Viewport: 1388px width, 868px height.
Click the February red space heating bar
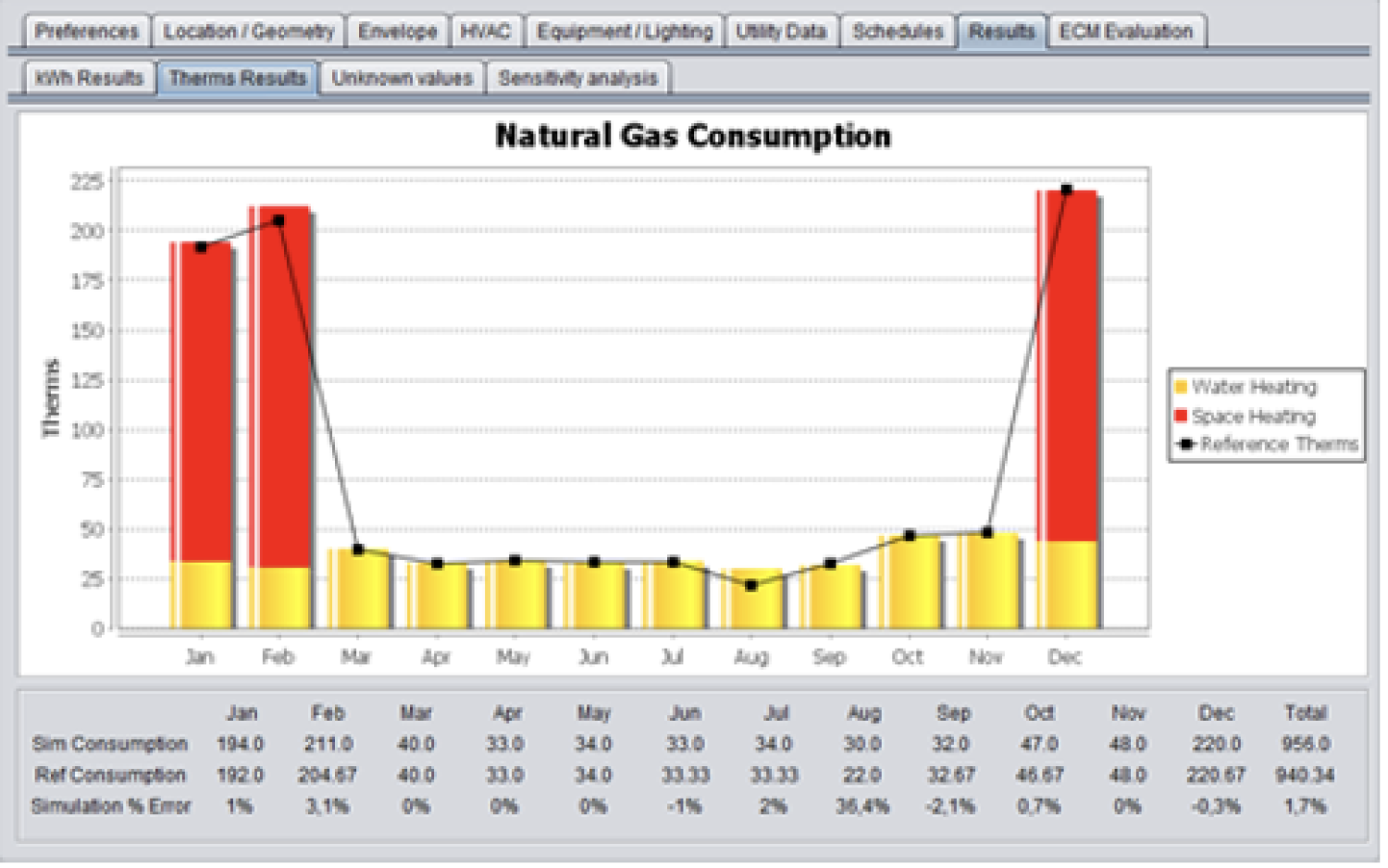279,389
